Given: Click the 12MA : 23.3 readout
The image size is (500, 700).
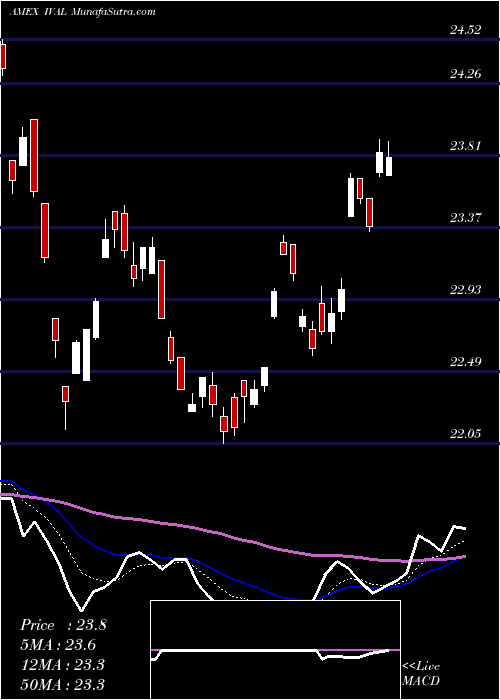Looking at the screenshot, I should 62,665.
